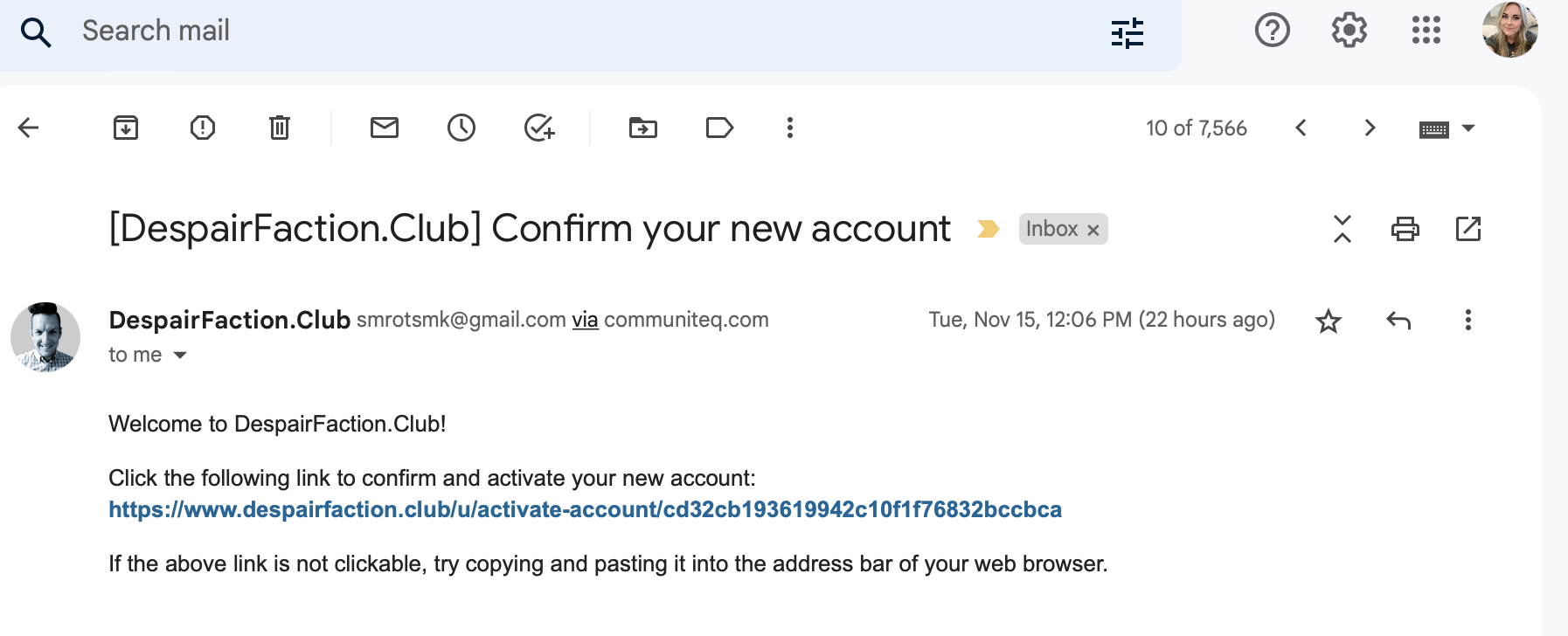Viewport: 1568px width, 636px height.
Task: Snooze this email
Action: (x=461, y=128)
